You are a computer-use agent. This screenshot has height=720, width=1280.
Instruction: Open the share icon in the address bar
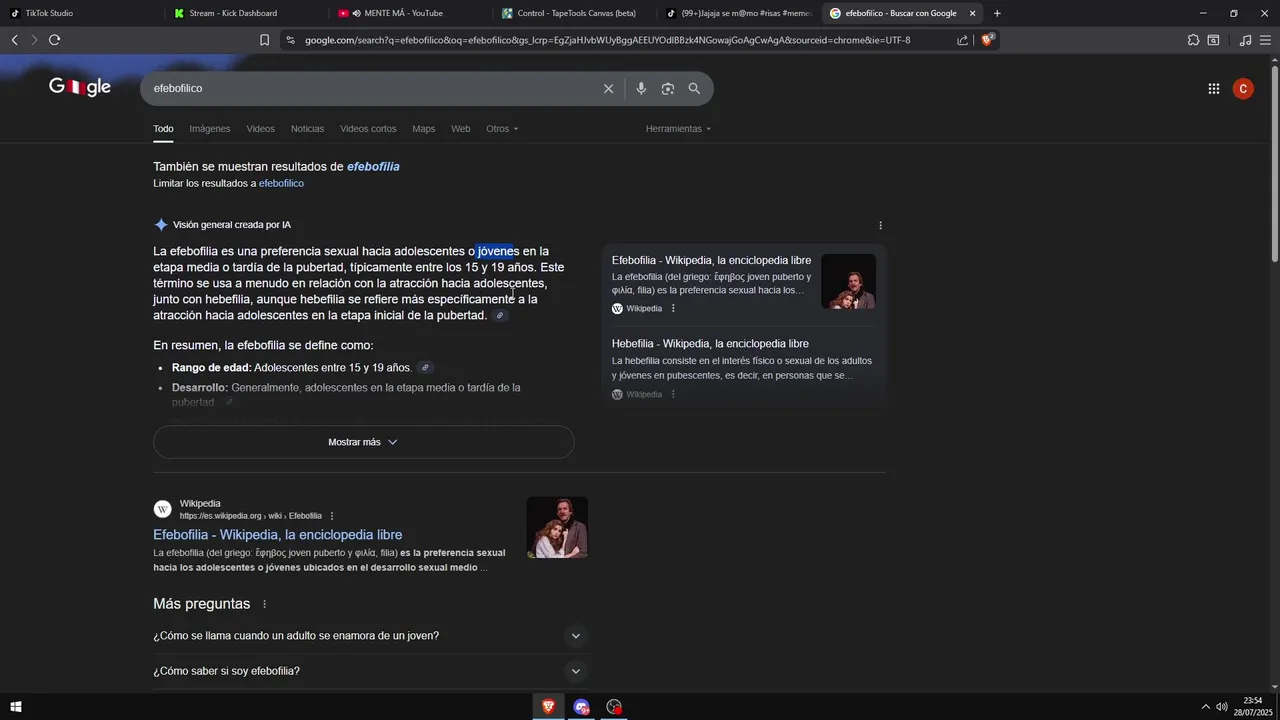tap(962, 40)
